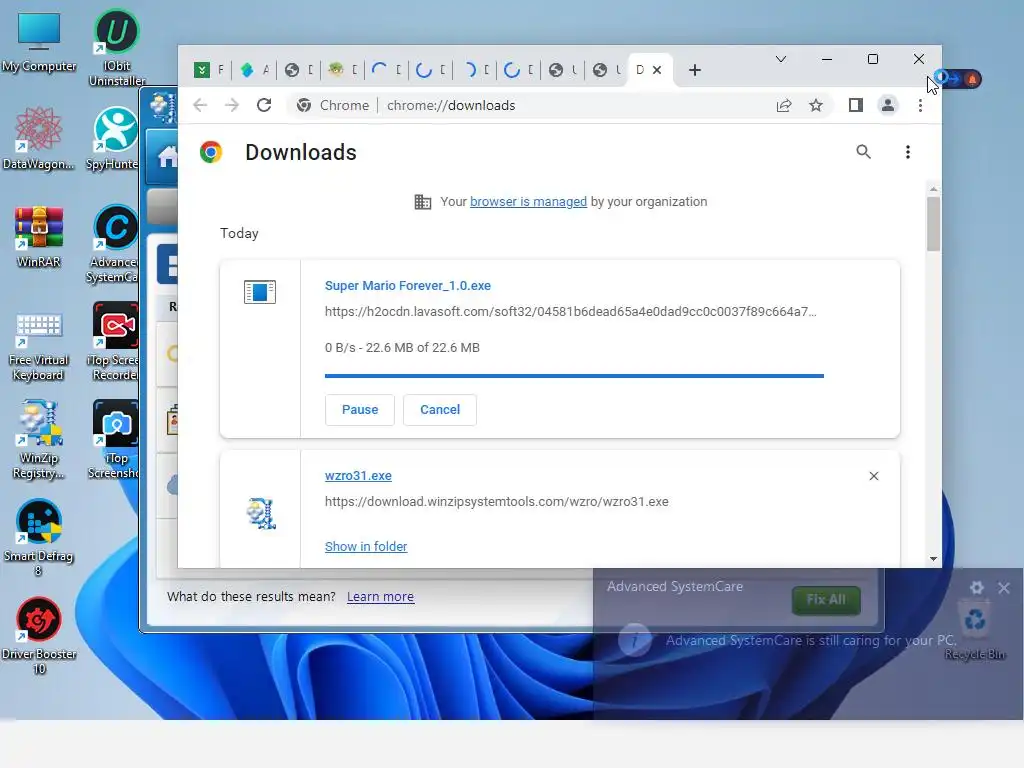Select the active Downloads tab

[641, 70]
